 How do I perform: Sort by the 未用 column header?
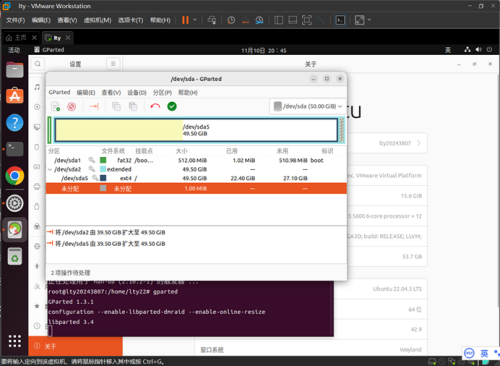(282, 151)
